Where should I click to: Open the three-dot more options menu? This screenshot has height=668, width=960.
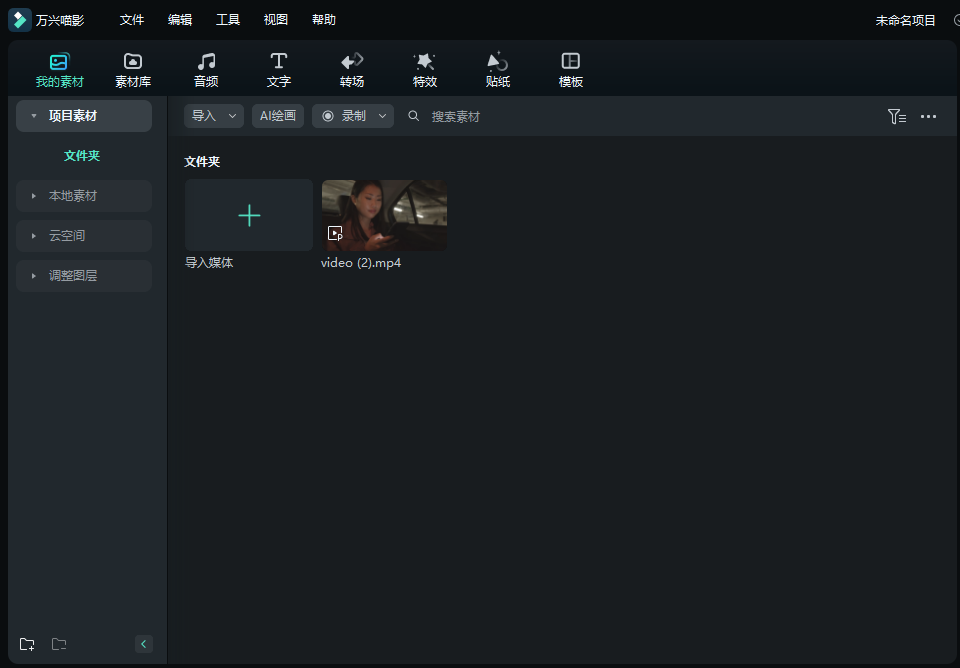tap(928, 117)
